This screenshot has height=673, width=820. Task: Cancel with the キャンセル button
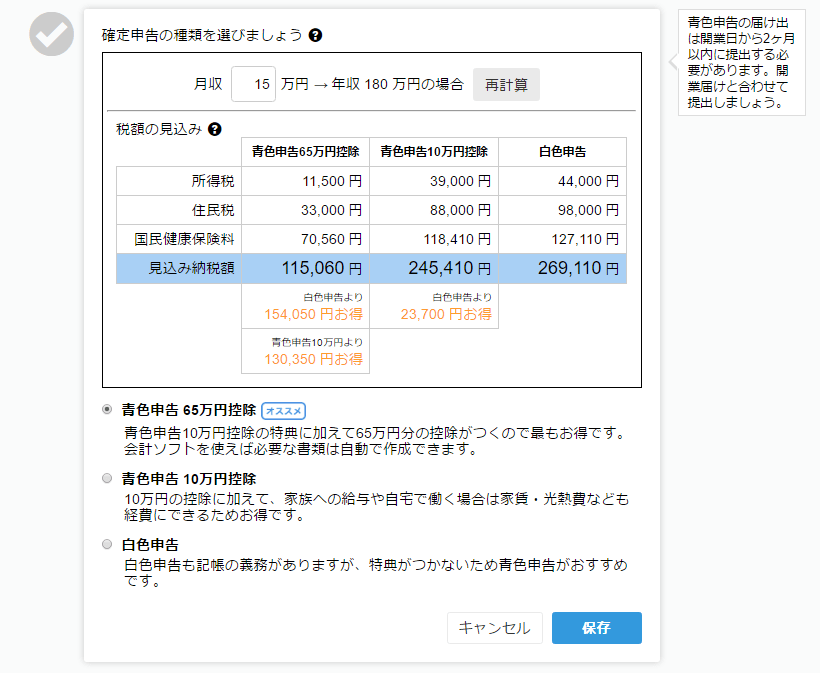(494, 628)
